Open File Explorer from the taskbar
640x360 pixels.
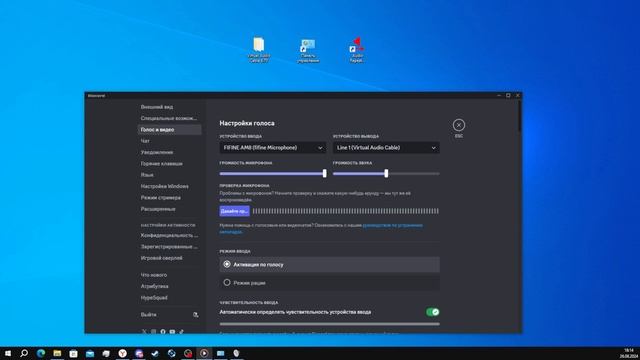[x=57, y=353]
